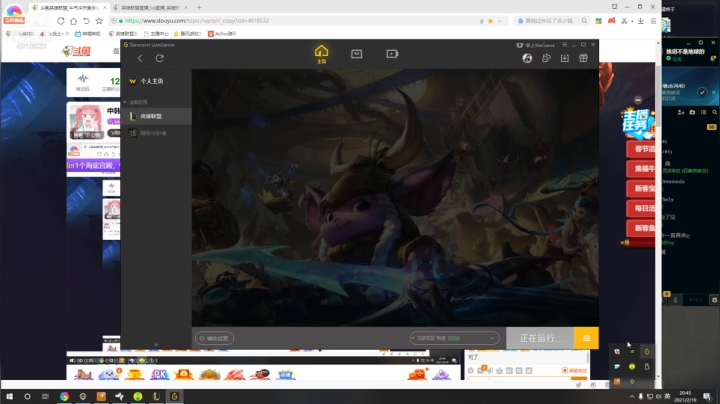Viewport: 720px width, 404px height.
Task: Open the 腾讯游戏 bookmark
Action: [x=188, y=34]
